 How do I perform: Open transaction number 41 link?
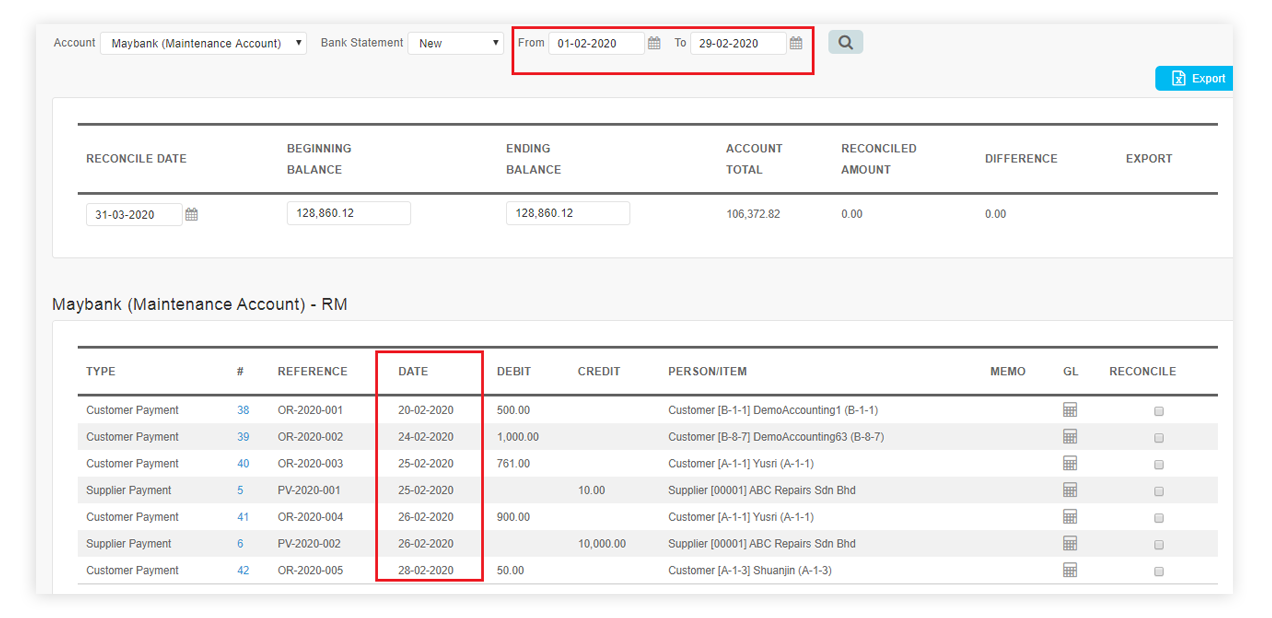(243, 517)
